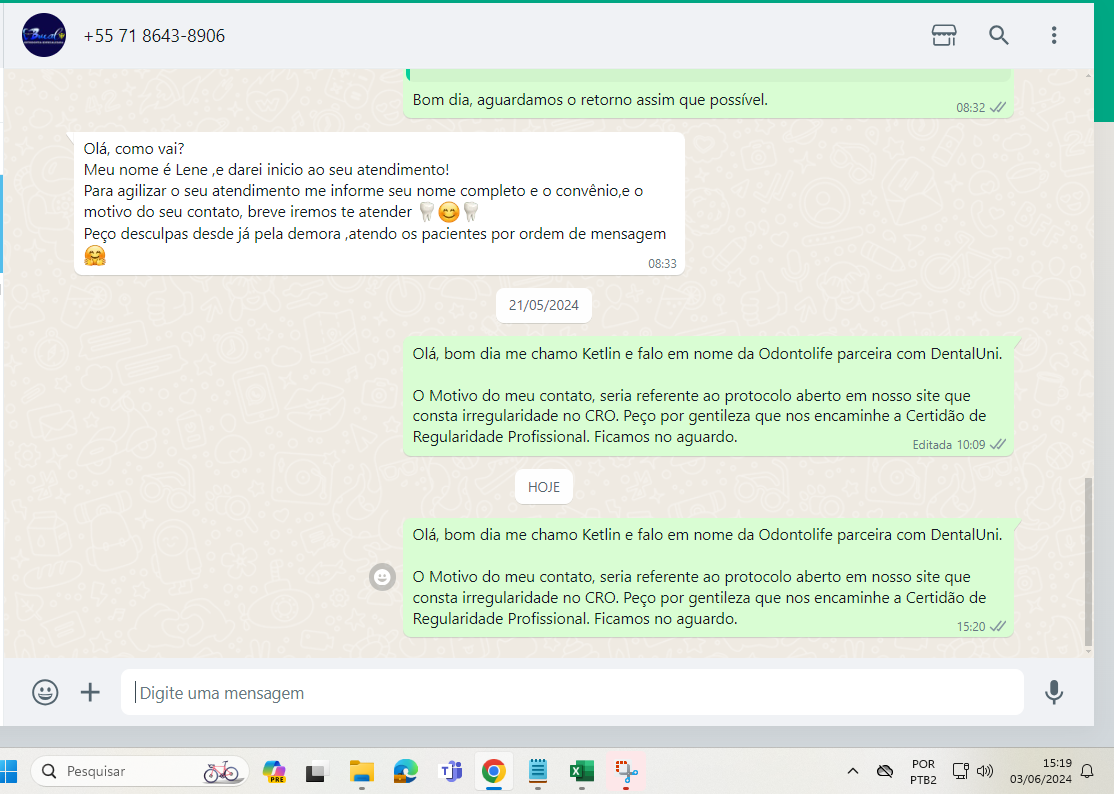Open the Windows Start menu
The width and height of the screenshot is (1114, 794).
pyautogui.click(x=9, y=771)
